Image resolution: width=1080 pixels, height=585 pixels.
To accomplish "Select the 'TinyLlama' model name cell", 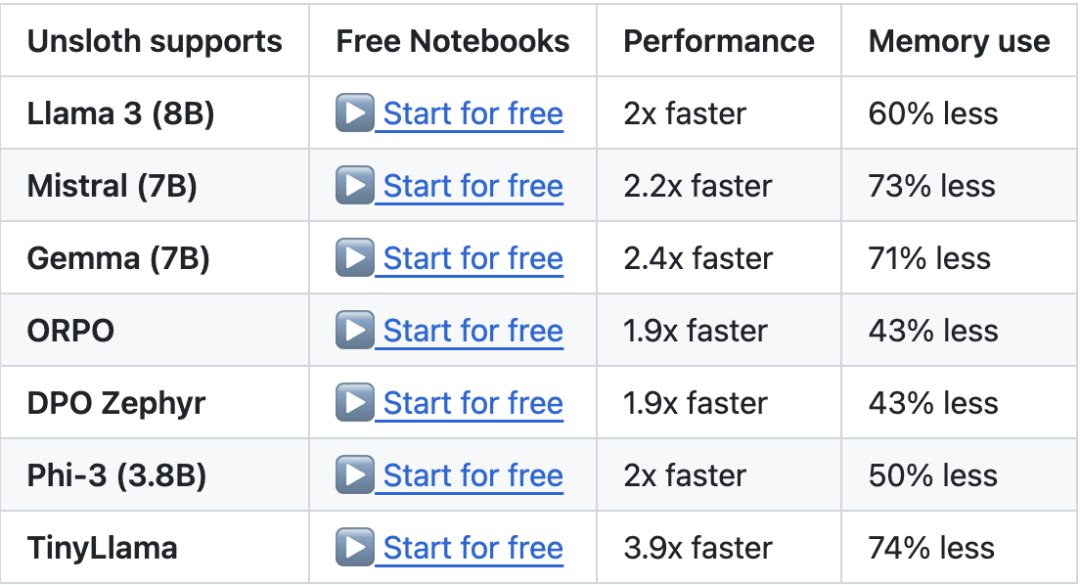I will (102, 548).
